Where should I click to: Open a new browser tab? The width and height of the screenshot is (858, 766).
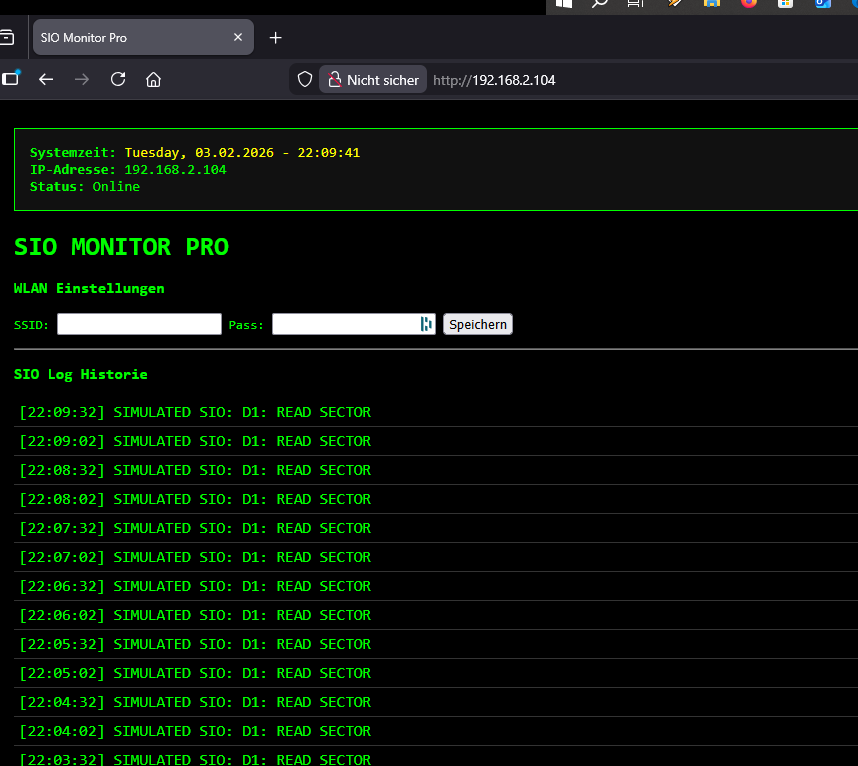point(275,37)
